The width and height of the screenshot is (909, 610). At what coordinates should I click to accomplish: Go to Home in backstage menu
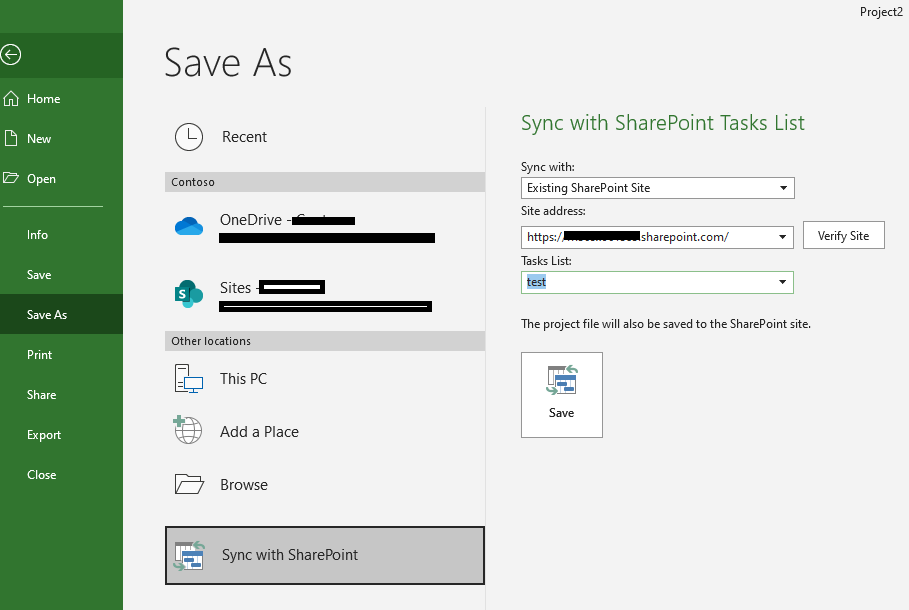[x=43, y=99]
